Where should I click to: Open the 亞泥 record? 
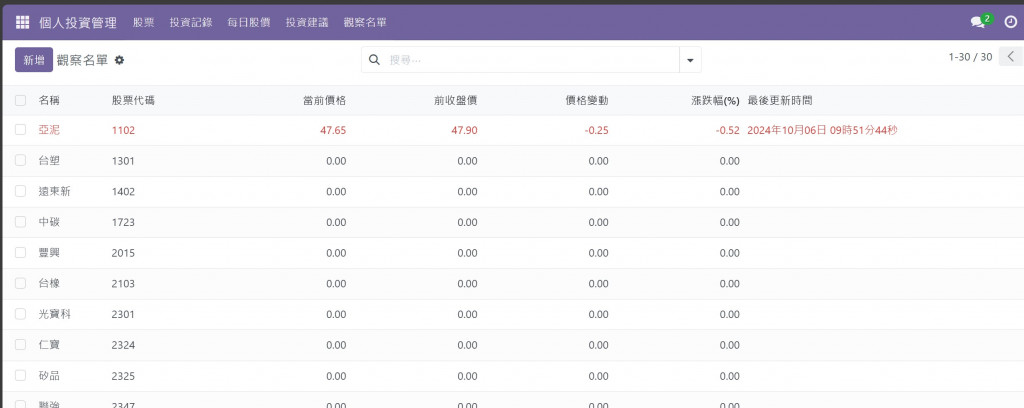click(x=49, y=130)
